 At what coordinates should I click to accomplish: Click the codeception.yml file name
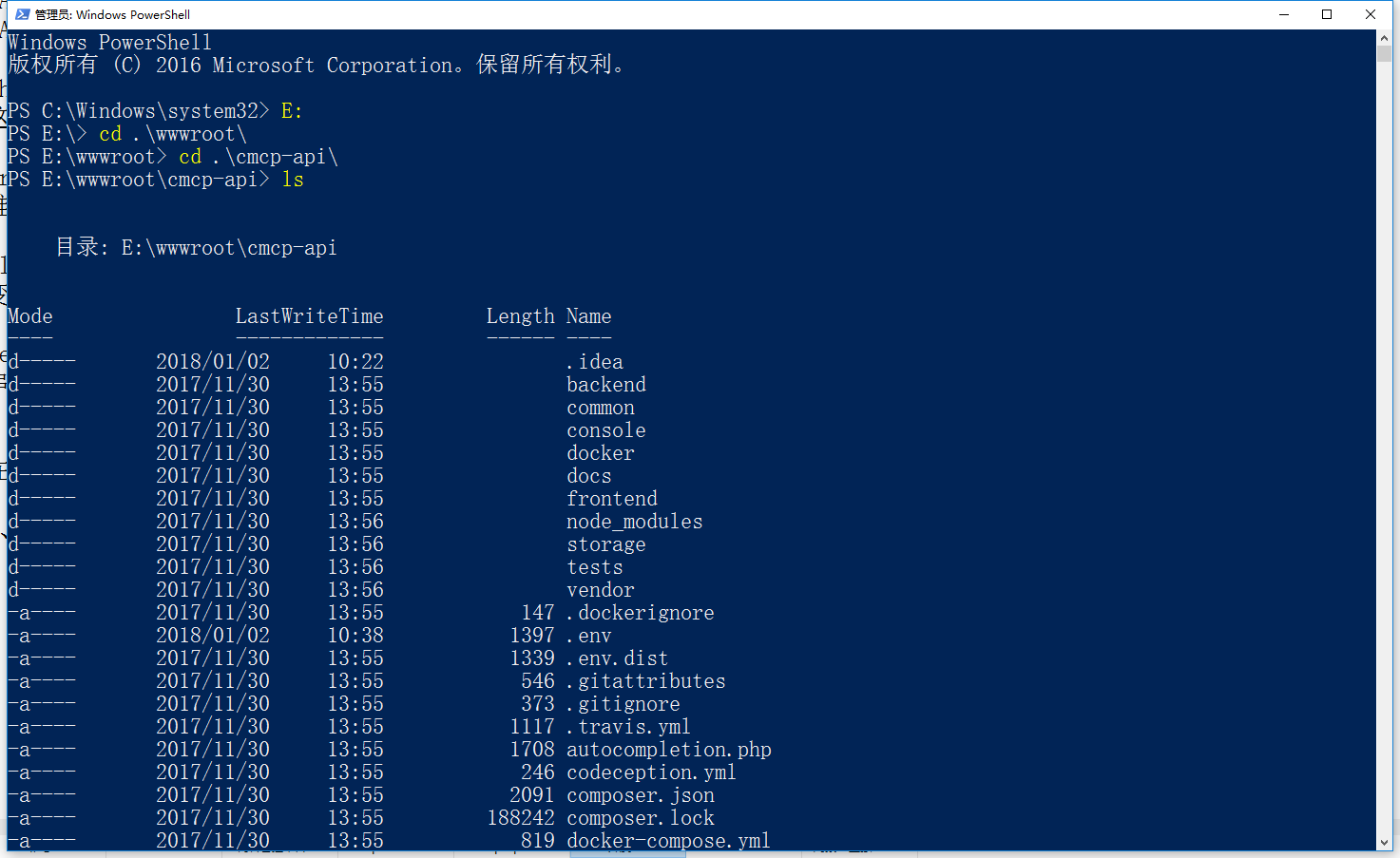click(x=651, y=772)
